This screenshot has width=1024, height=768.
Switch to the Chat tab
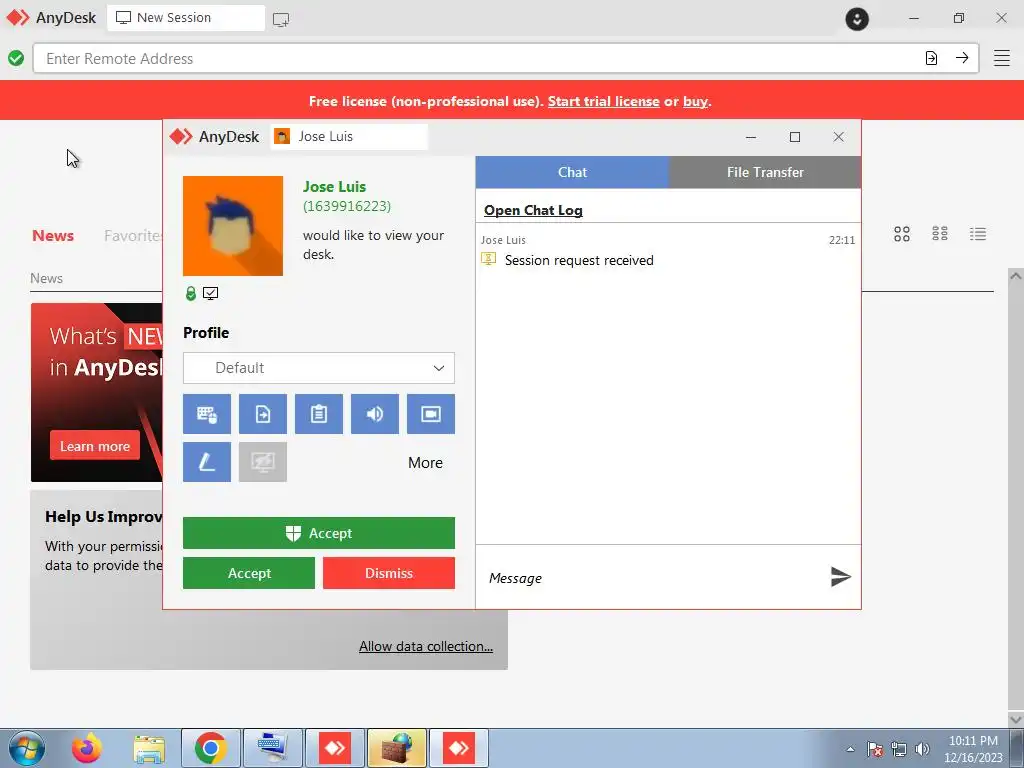572,172
